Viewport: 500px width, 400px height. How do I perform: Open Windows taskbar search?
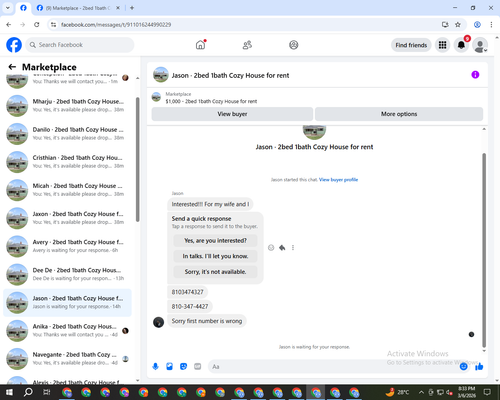tap(28, 392)
